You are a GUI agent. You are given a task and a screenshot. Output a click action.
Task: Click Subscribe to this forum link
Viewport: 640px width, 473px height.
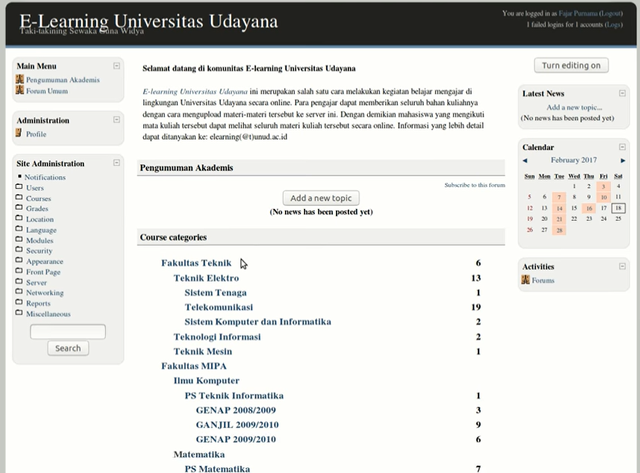coord(475,185)
